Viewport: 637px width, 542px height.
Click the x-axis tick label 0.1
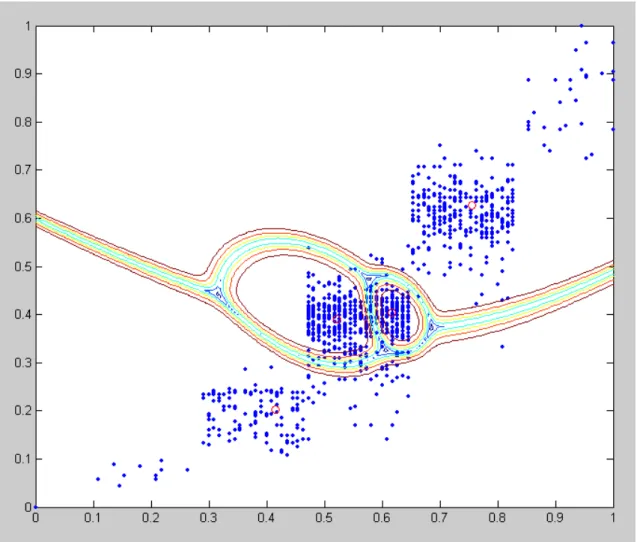coord(93,518)
